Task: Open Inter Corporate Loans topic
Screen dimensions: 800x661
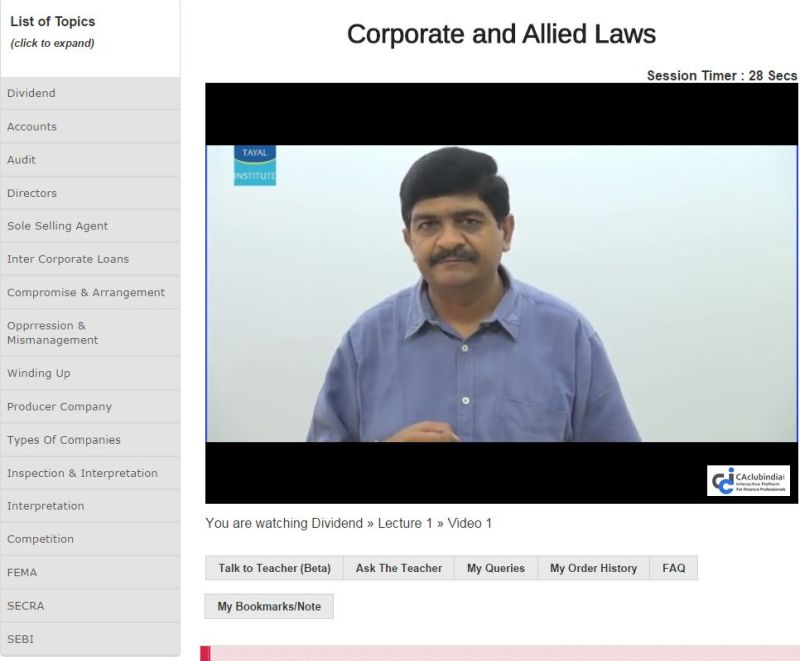Action: pyautogui.click(x=90, y=259)
